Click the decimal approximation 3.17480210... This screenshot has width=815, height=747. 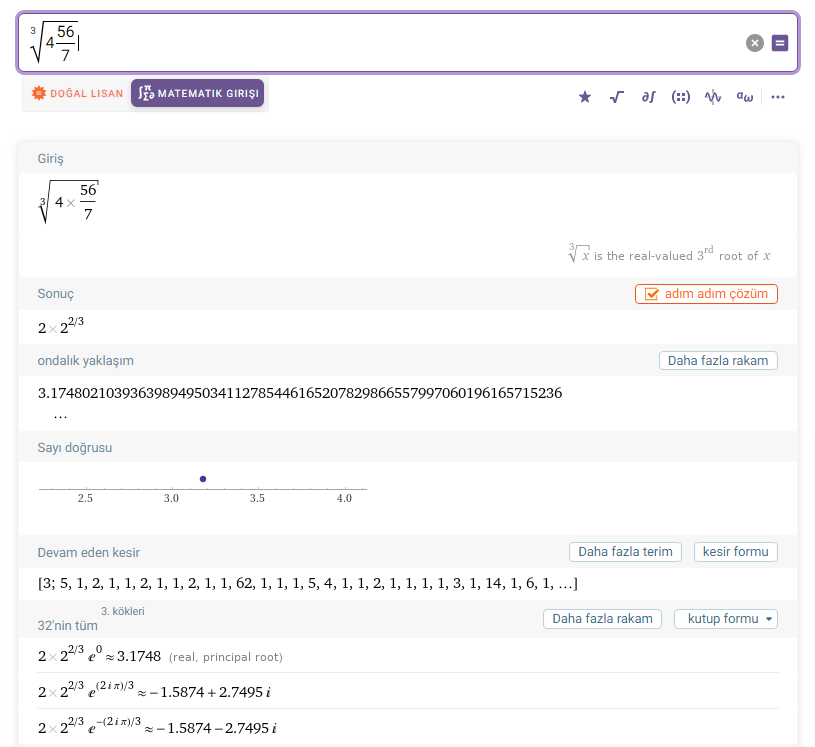(x=299, y=393)
